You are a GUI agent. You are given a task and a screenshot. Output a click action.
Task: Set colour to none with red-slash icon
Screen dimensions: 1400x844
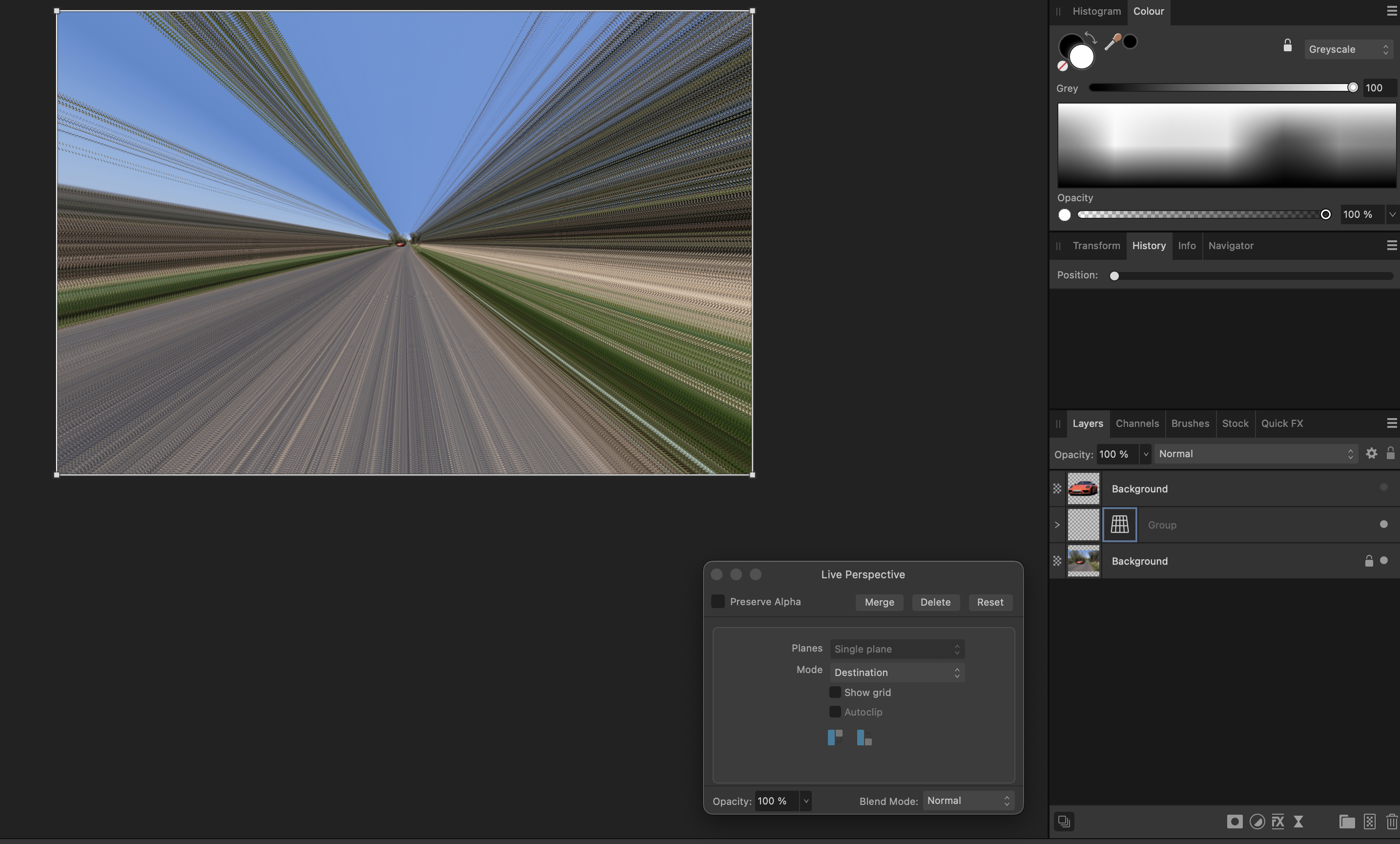(x=1063, y=66)
